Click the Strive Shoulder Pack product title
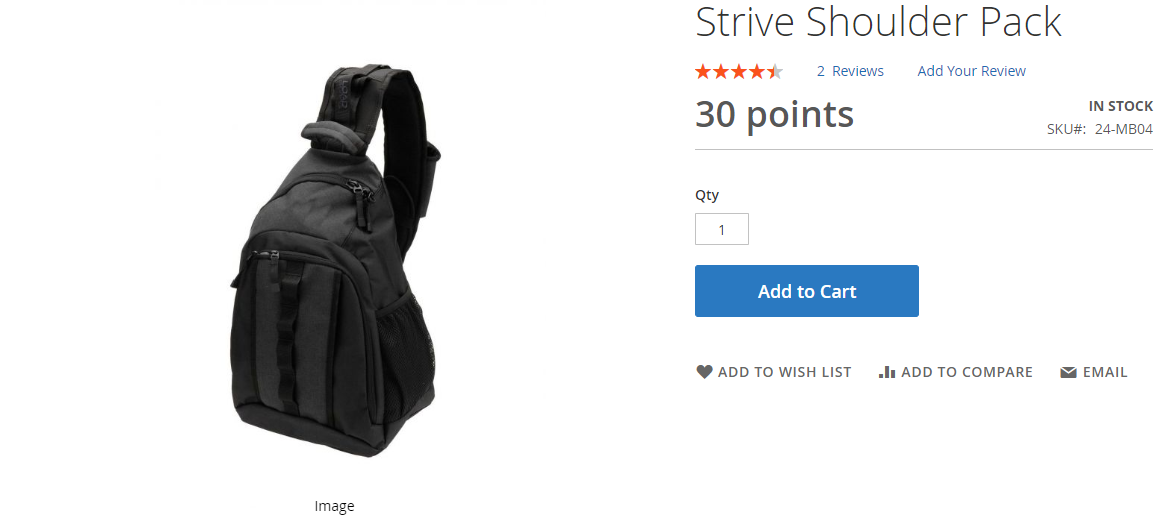The height and width of the screenshot is (516, 1159). click(878, 22)
